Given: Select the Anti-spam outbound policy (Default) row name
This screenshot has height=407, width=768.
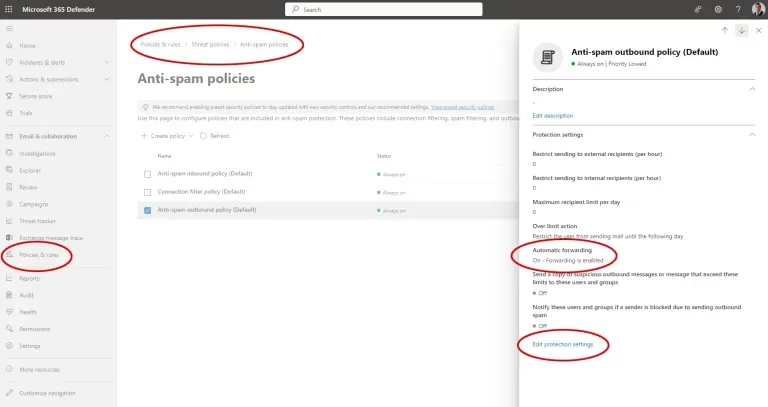Looking at the screenshot, I should (x=207, y=210).
